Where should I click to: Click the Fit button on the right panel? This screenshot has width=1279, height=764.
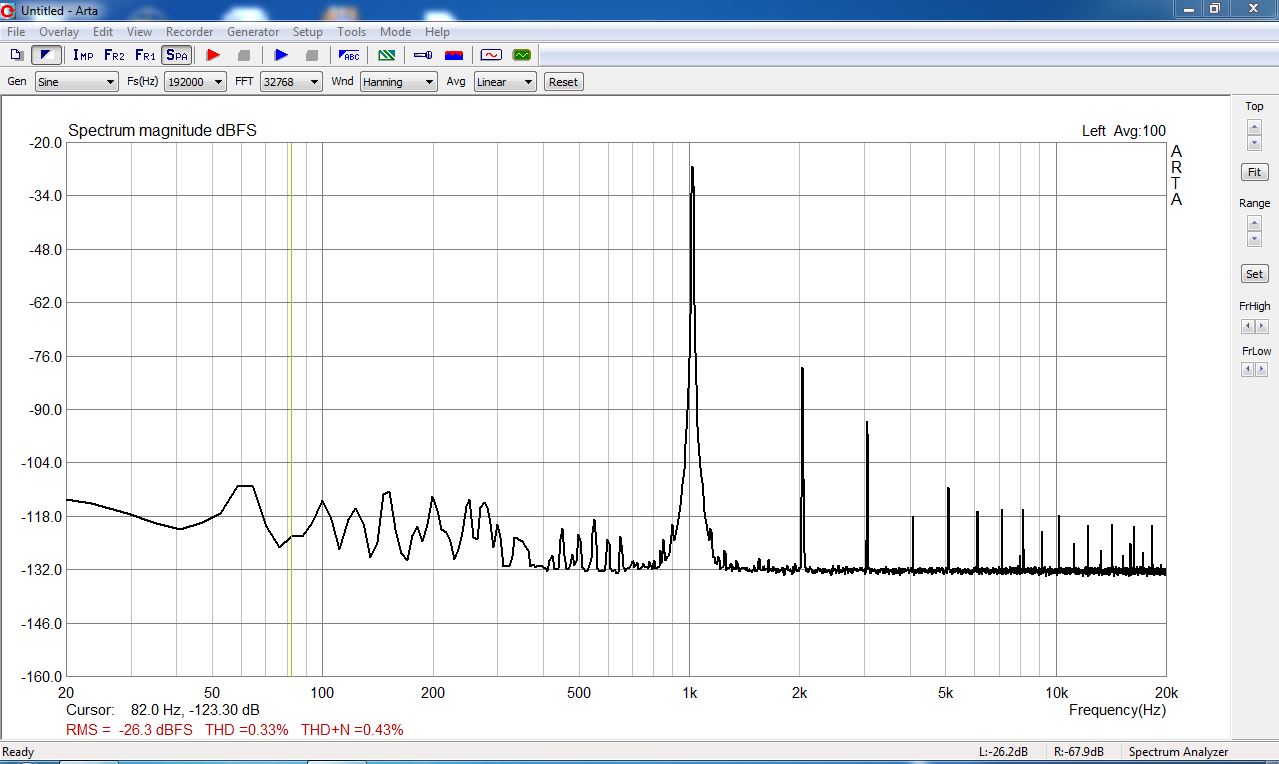tap(1254, 172)
